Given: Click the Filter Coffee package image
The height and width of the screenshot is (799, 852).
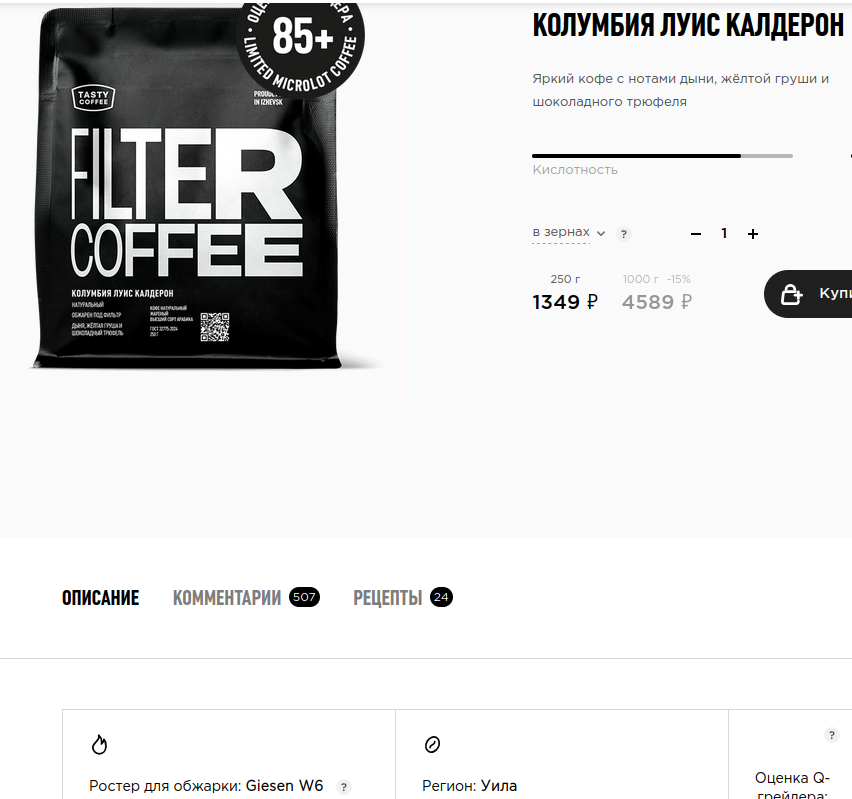Looking at the screenshot, I should coord(187,188).
